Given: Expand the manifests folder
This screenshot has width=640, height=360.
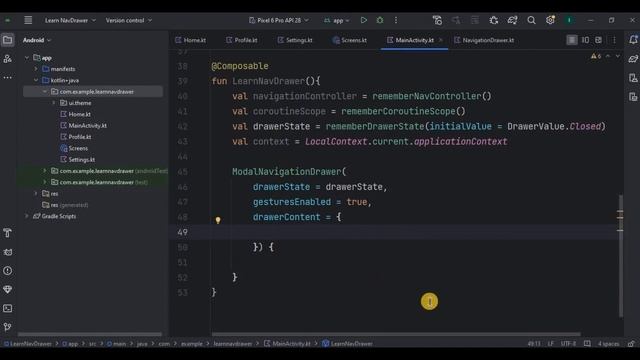Looking at the screenshot, I should click(36, 69).
